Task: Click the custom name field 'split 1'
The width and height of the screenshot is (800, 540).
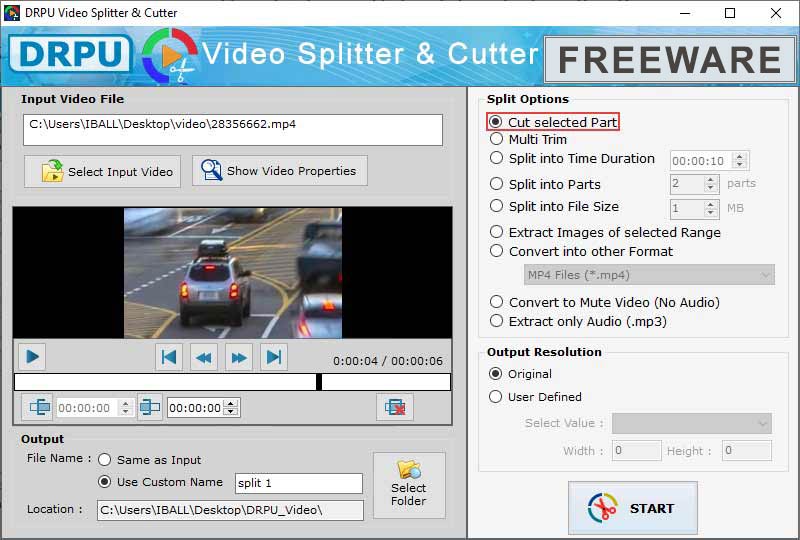Action: 298,483
